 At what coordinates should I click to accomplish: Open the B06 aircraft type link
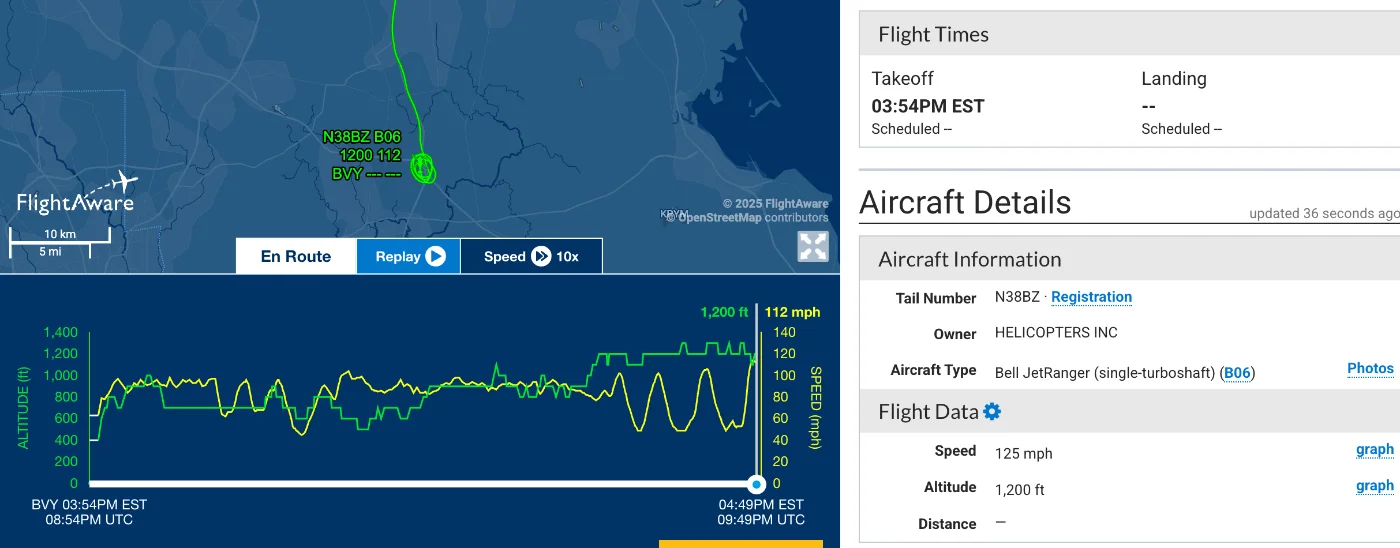point(1237,373)
